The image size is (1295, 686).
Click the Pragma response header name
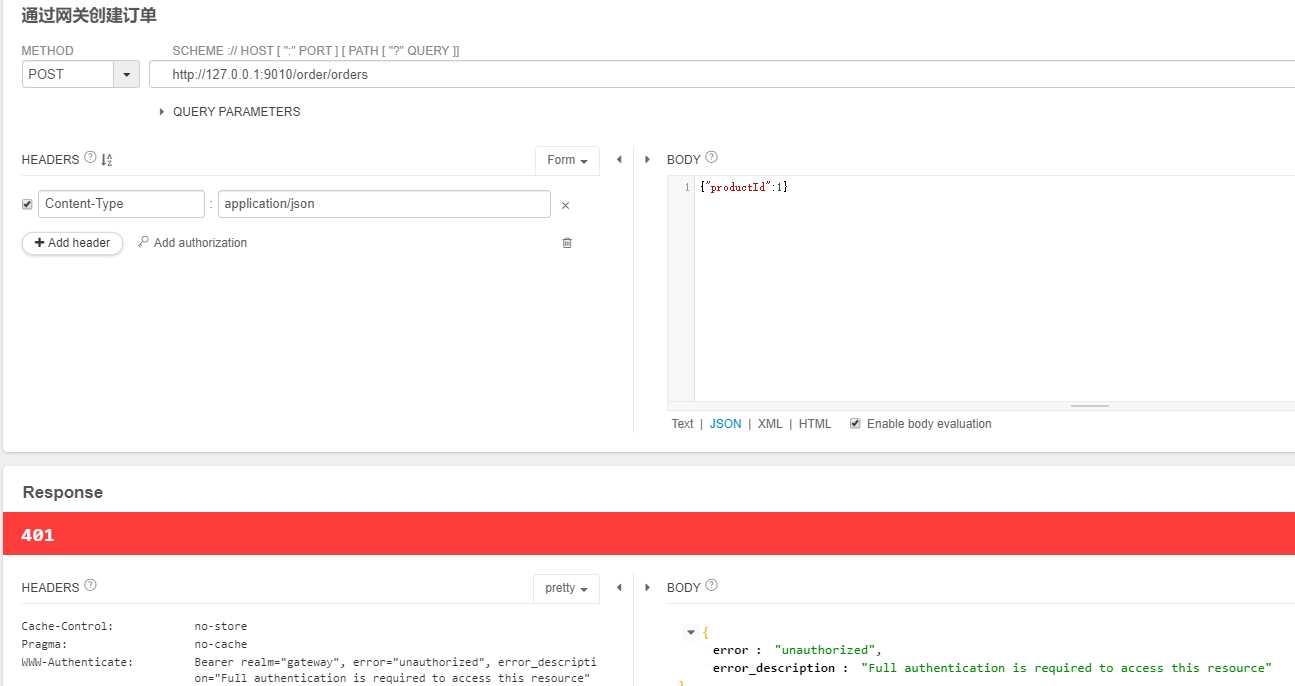(x=45, y=644)
